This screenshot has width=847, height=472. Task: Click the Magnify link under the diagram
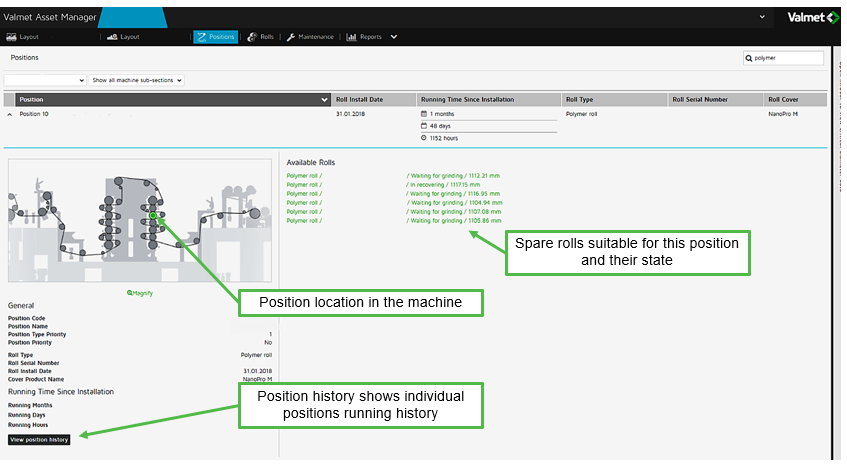[140, 292]
